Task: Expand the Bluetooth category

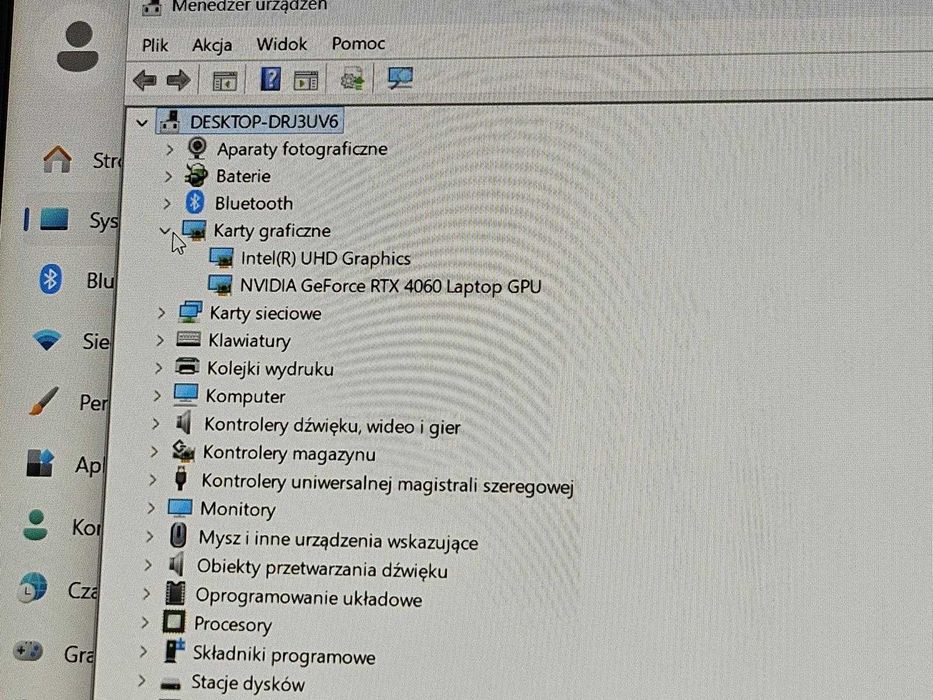Action: click(167, 204)
